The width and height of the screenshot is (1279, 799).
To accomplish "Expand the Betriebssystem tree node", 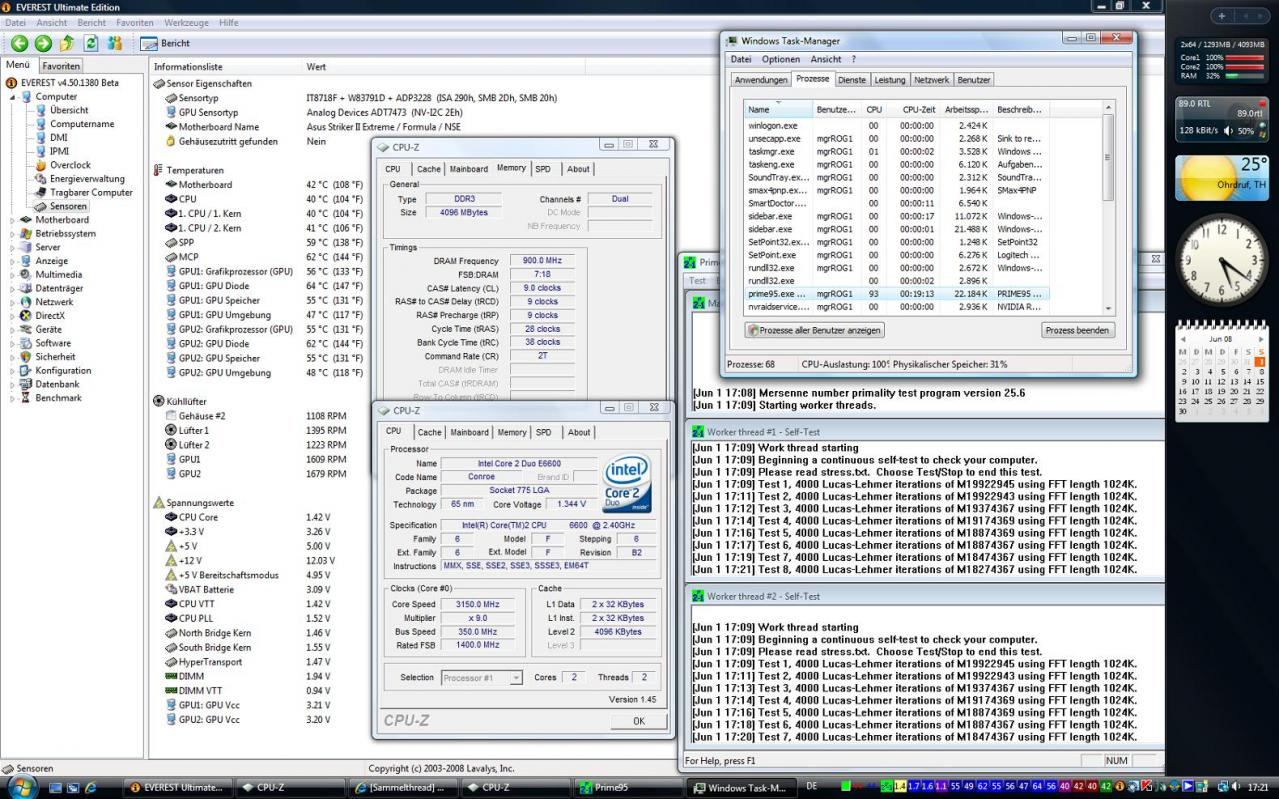I will tap(12, 234).
